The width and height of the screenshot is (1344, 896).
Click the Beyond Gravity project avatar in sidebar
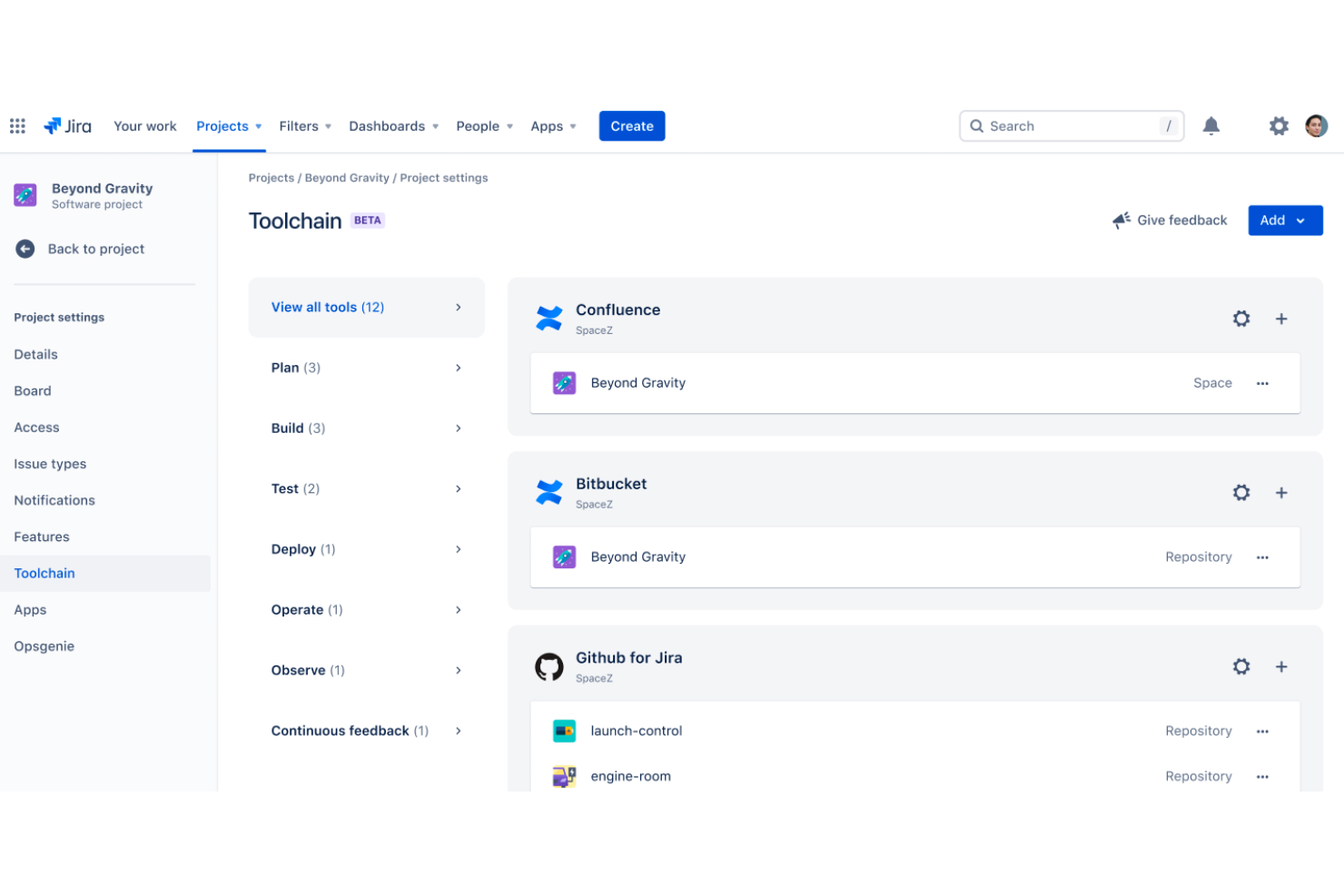tap(25, 195)
